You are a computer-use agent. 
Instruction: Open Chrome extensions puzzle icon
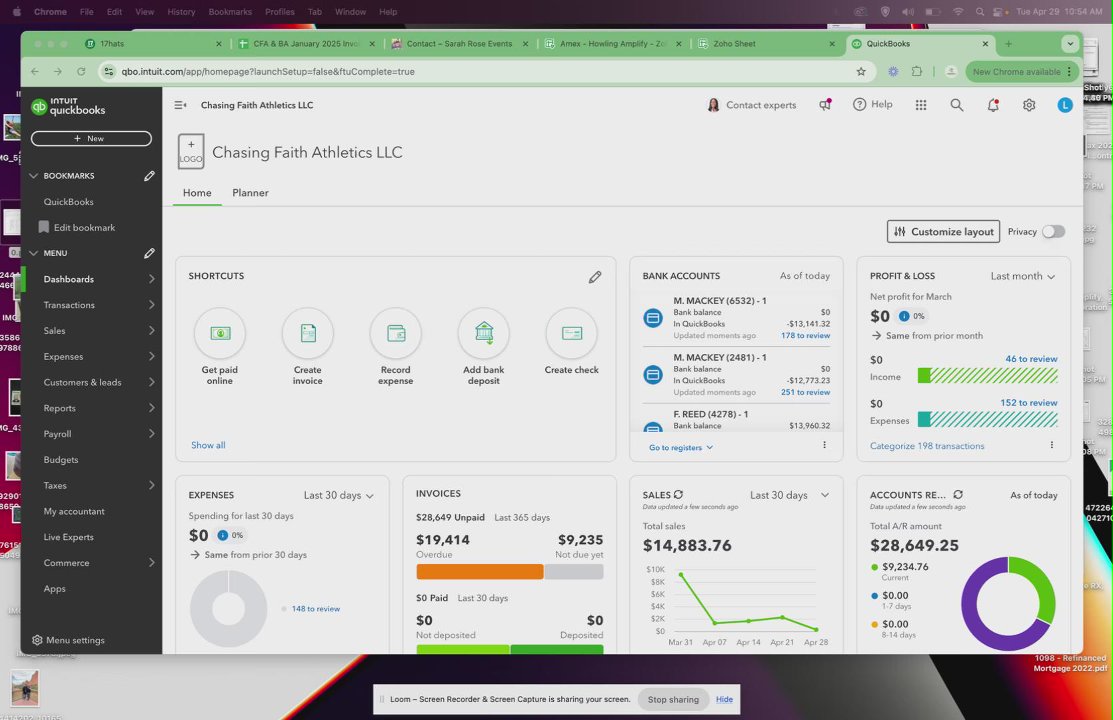pos(917,72)
